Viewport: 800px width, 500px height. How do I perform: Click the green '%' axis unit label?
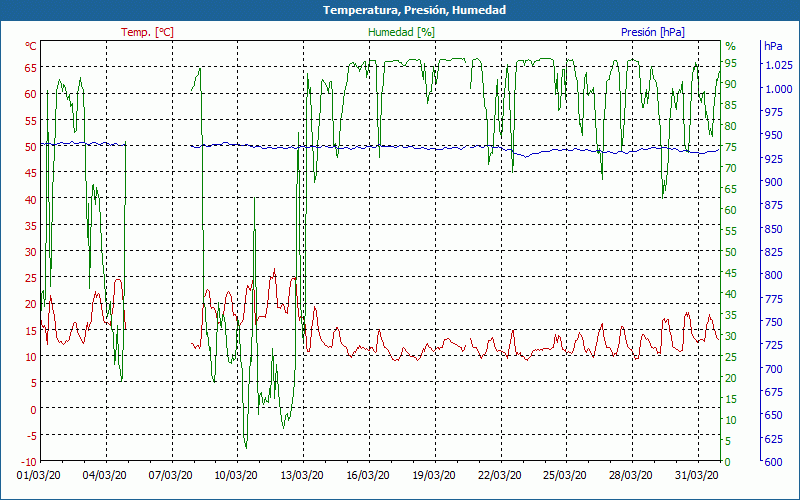click(x=731, y=46)
